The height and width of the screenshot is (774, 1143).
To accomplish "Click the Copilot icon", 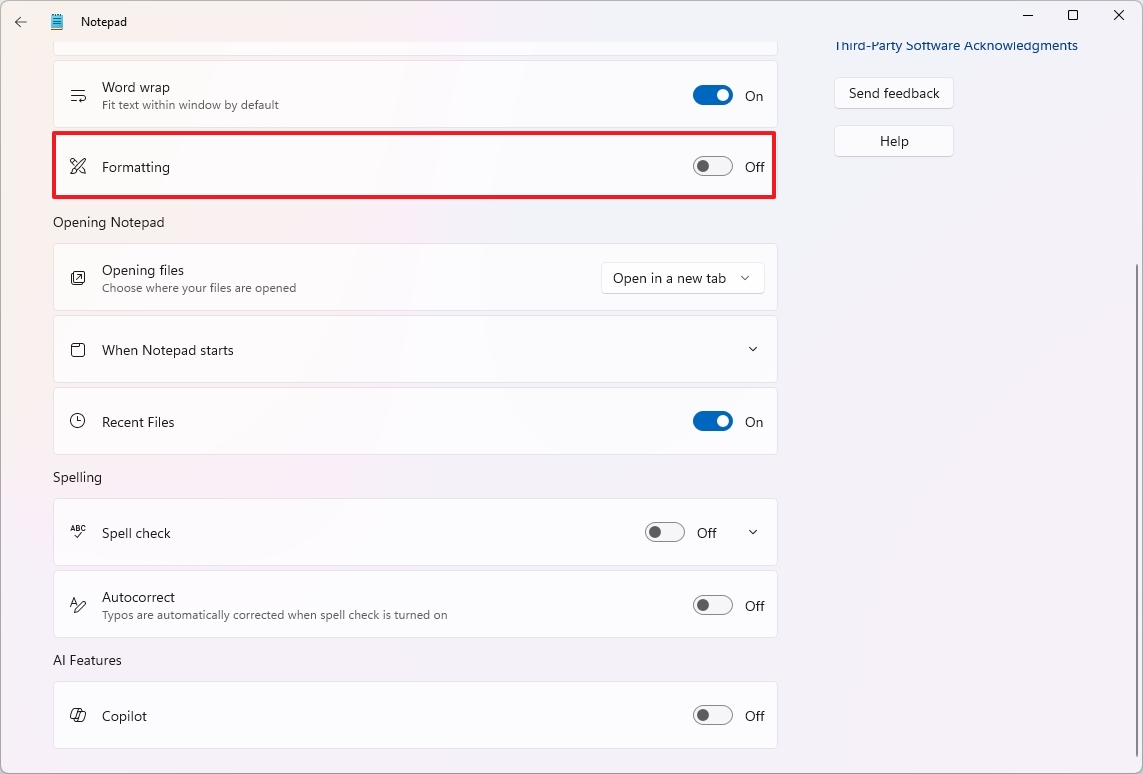I will click(78, 715).
